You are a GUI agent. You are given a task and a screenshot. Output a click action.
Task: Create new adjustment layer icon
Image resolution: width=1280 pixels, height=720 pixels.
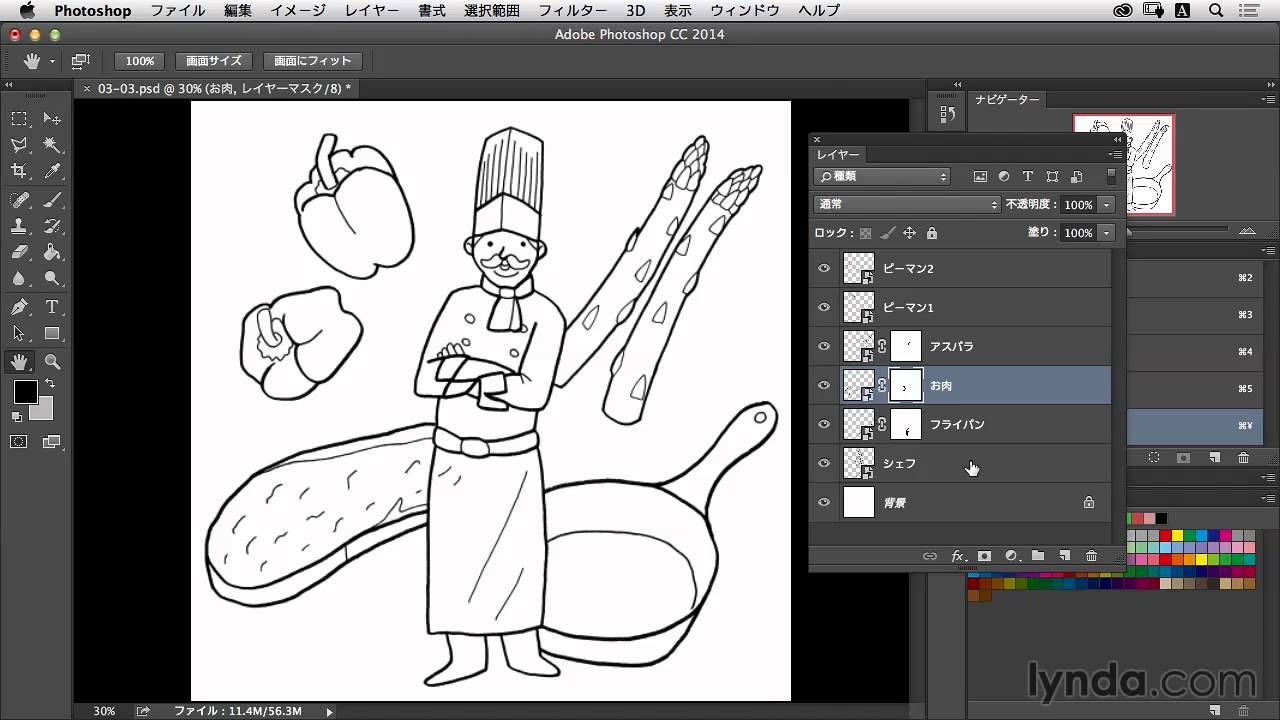click(x=1011, y=556)
